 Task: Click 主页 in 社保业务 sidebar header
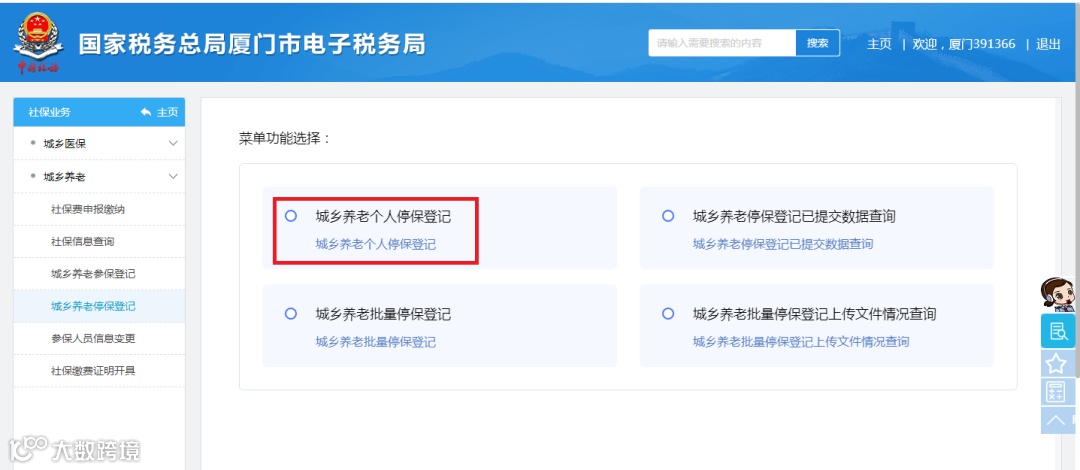click(x=167, y=112)
